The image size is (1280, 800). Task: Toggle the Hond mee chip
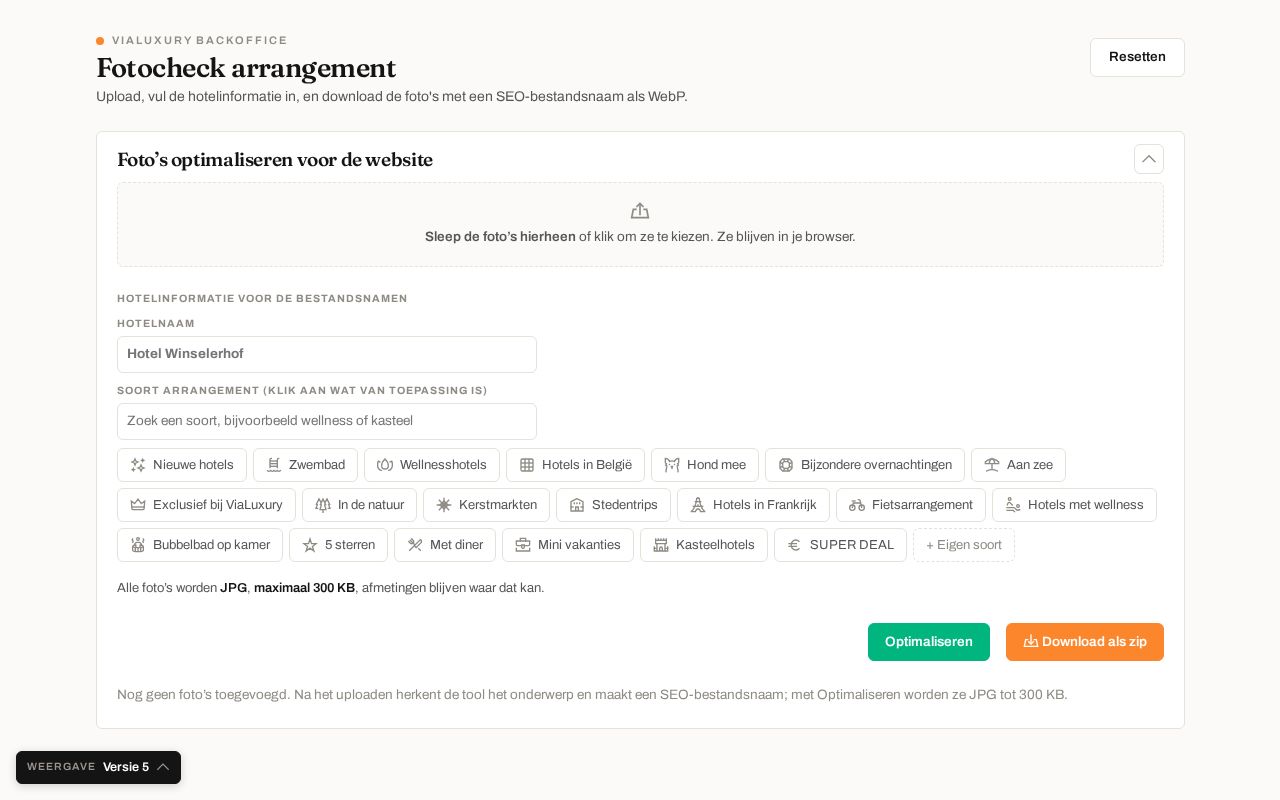point(705,465)
